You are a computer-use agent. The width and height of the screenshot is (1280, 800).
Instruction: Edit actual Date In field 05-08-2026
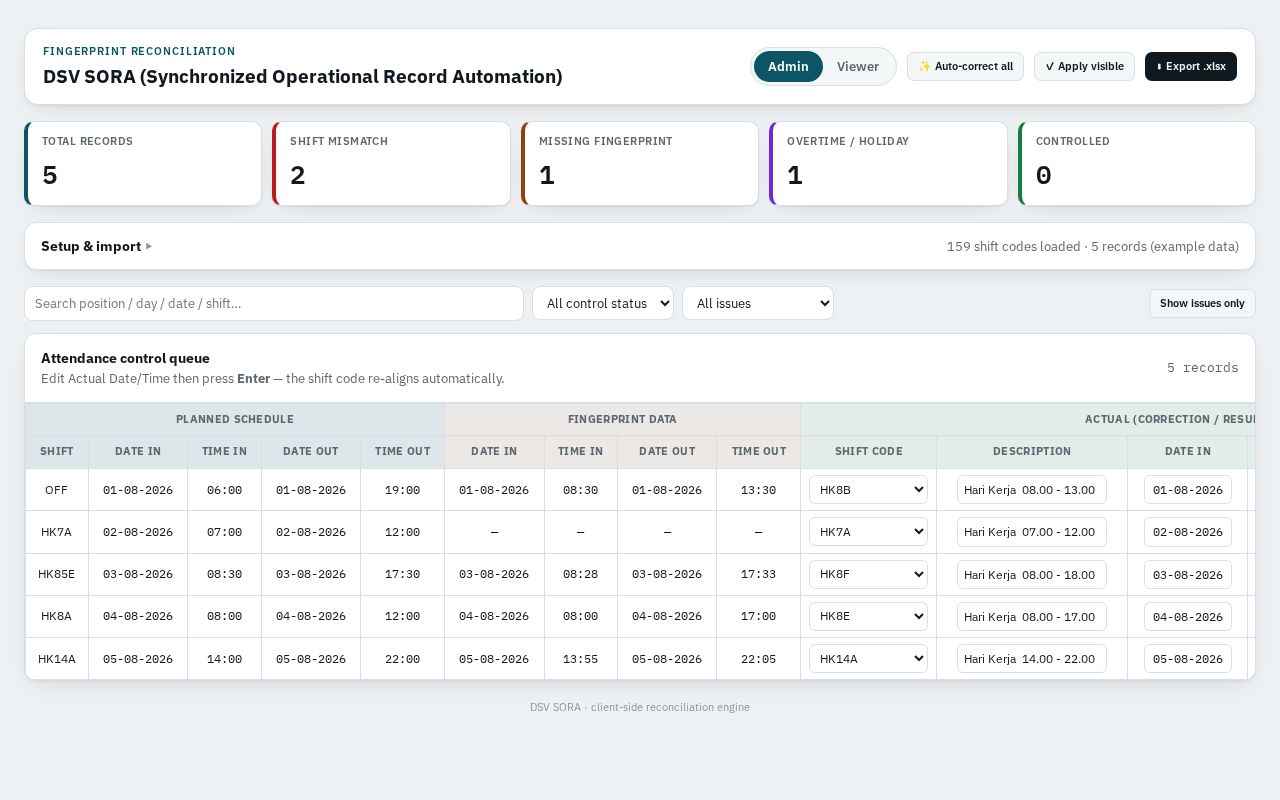(1188, 659)
